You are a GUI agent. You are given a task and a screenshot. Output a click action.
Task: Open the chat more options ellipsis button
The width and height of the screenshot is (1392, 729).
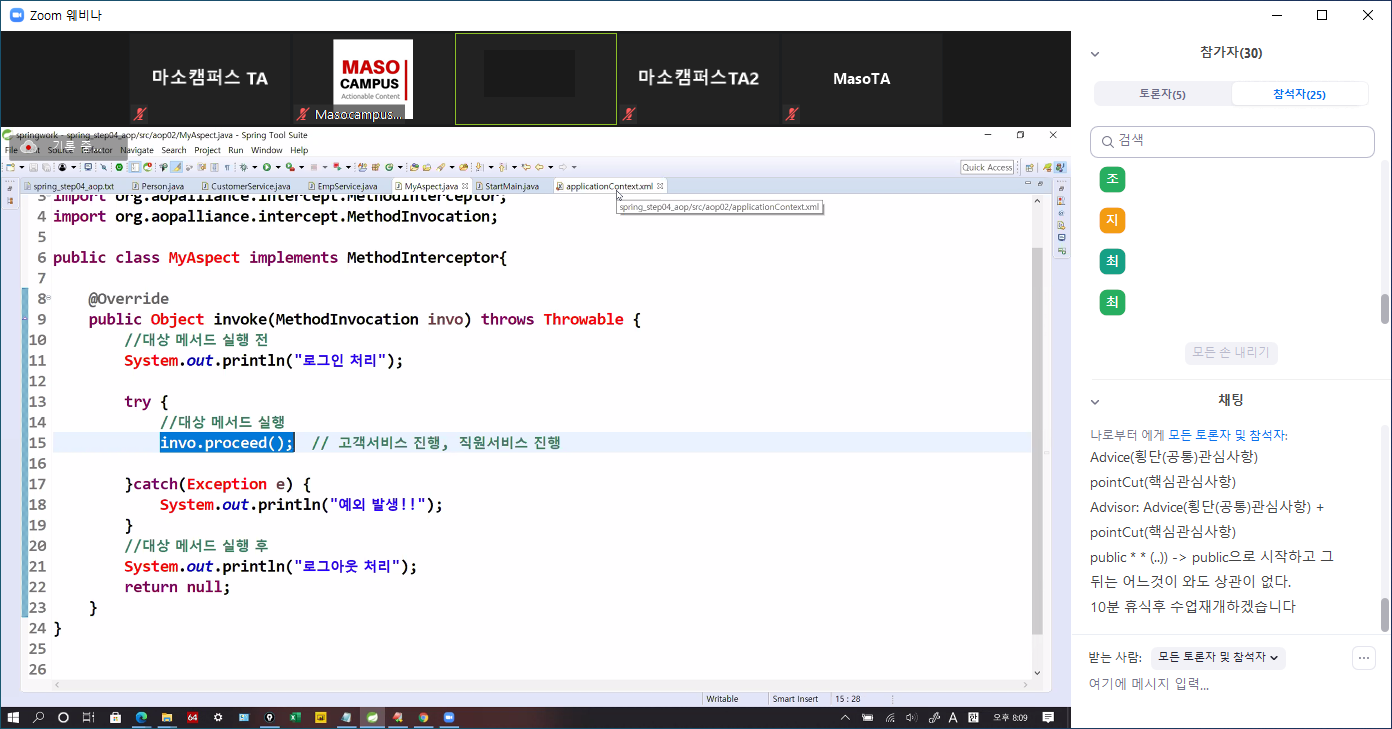click(1363, 657)
